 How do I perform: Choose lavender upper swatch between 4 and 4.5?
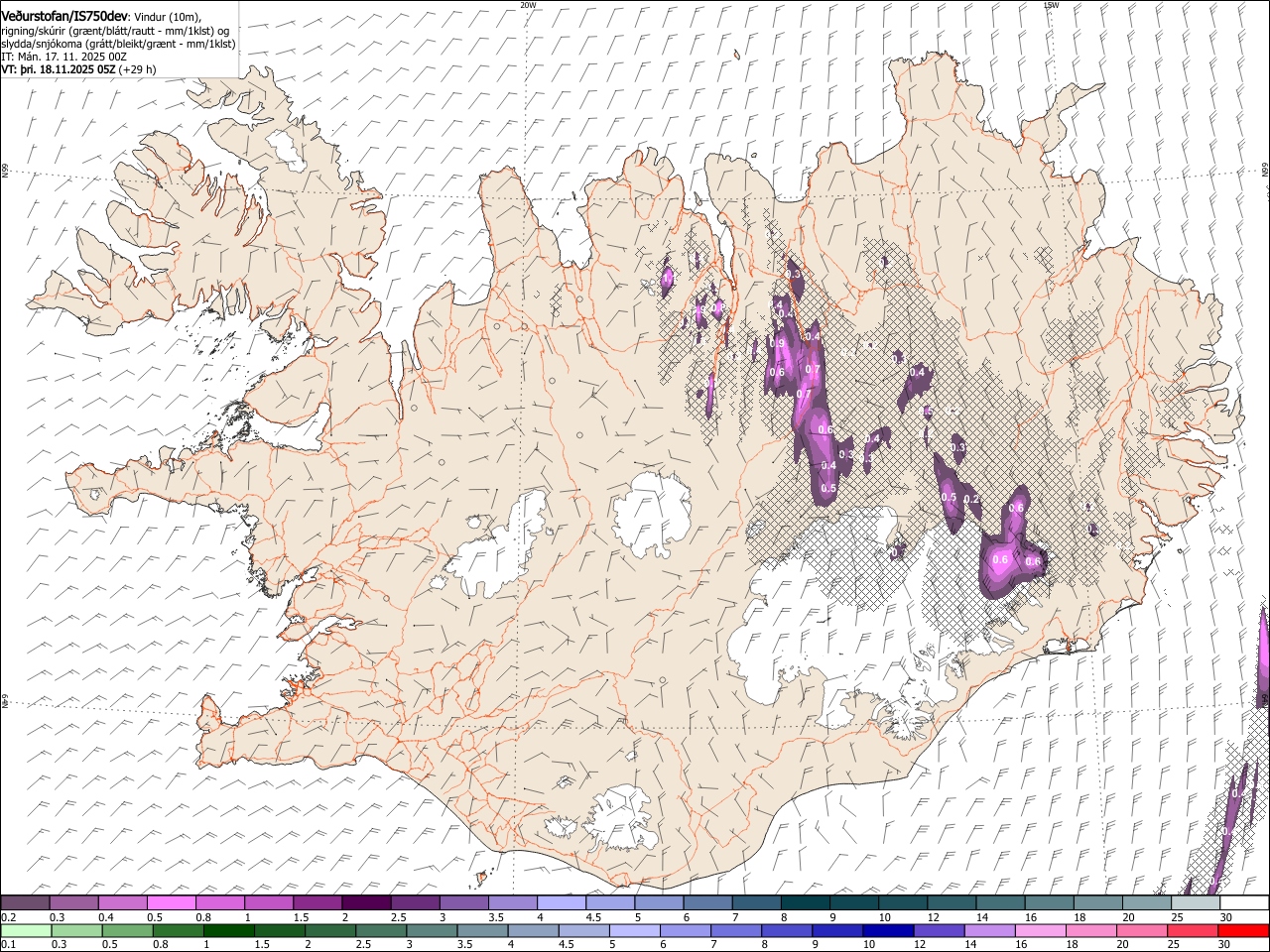pyautogui.click(x=562, y=903)
